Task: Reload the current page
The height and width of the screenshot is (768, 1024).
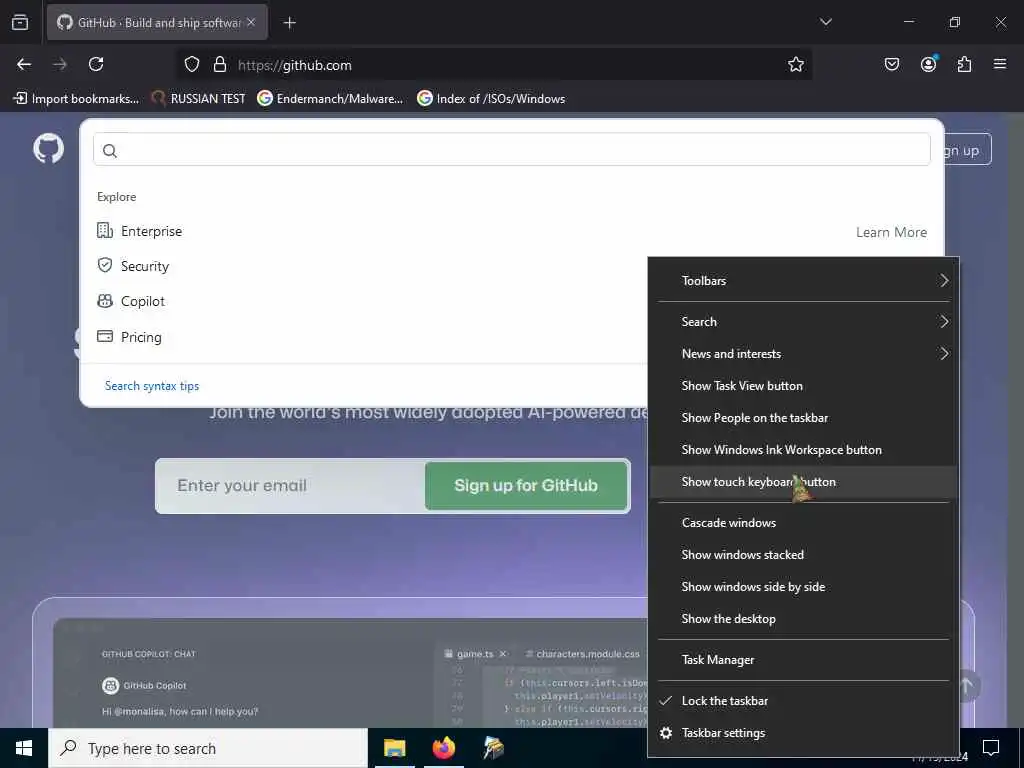Action: 96,64
